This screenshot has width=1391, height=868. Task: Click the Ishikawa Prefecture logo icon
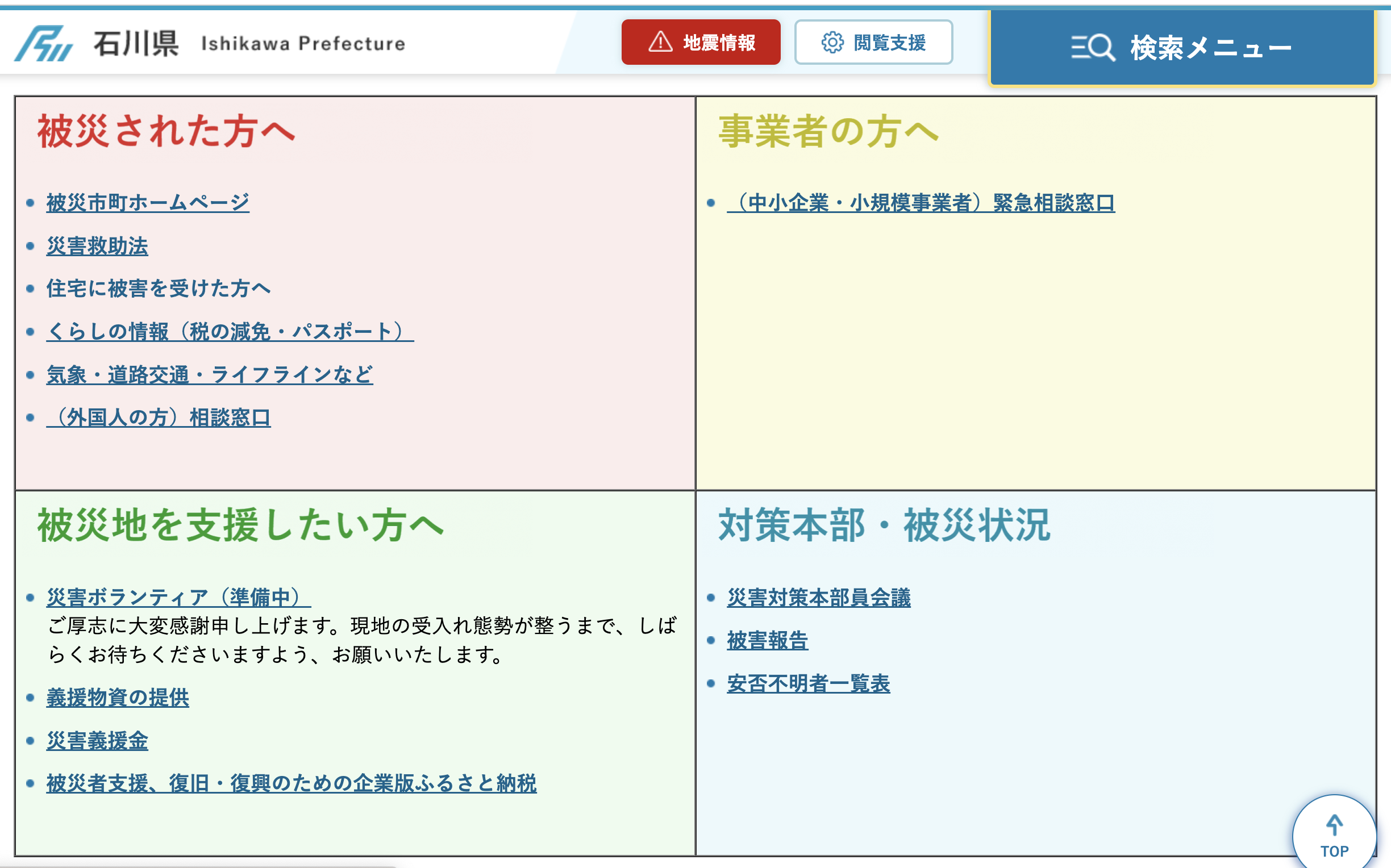point(44,43)
